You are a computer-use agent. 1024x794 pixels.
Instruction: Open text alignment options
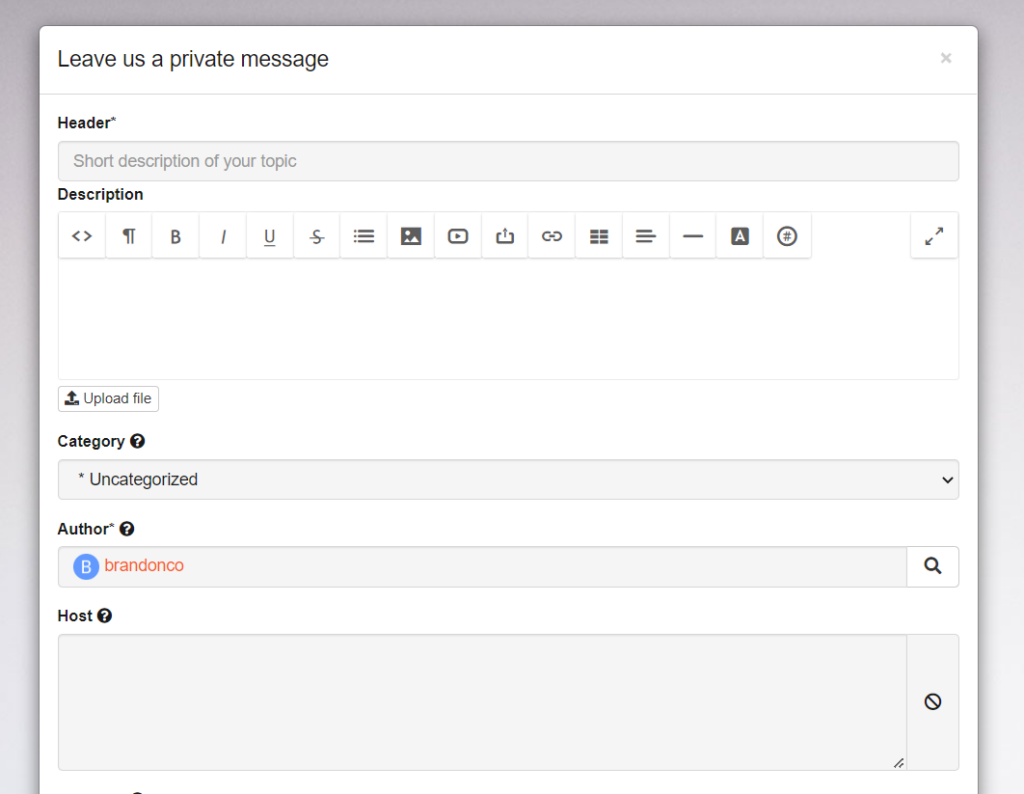pyautogui.click(x=646, y=236)
